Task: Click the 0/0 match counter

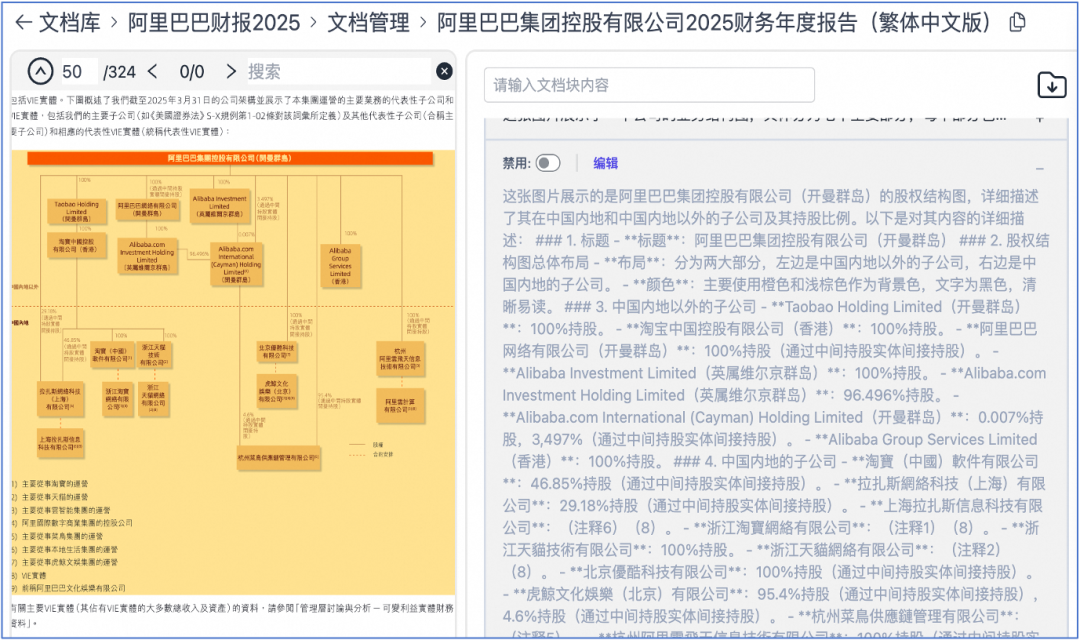Action: [x=191, y=72]
